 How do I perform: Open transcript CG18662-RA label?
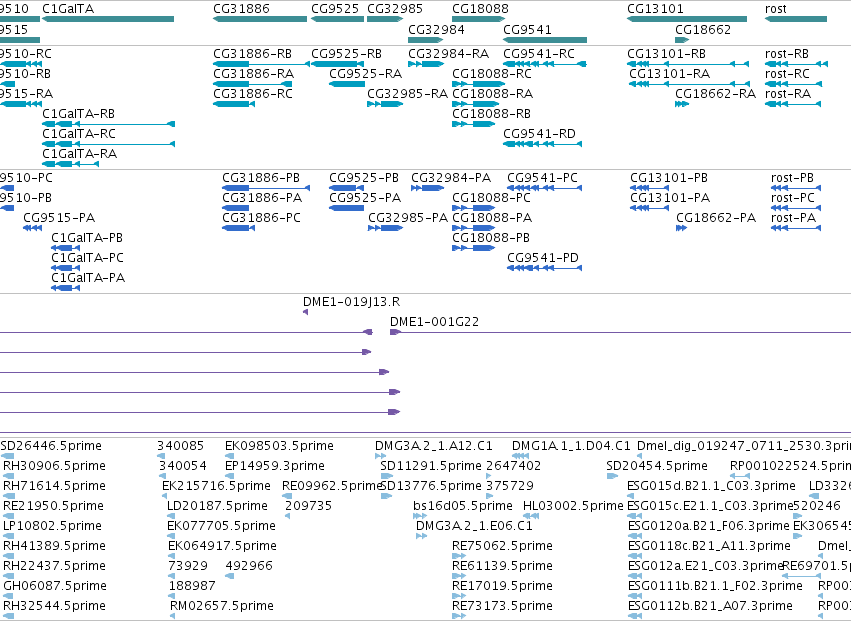[715, 94]
